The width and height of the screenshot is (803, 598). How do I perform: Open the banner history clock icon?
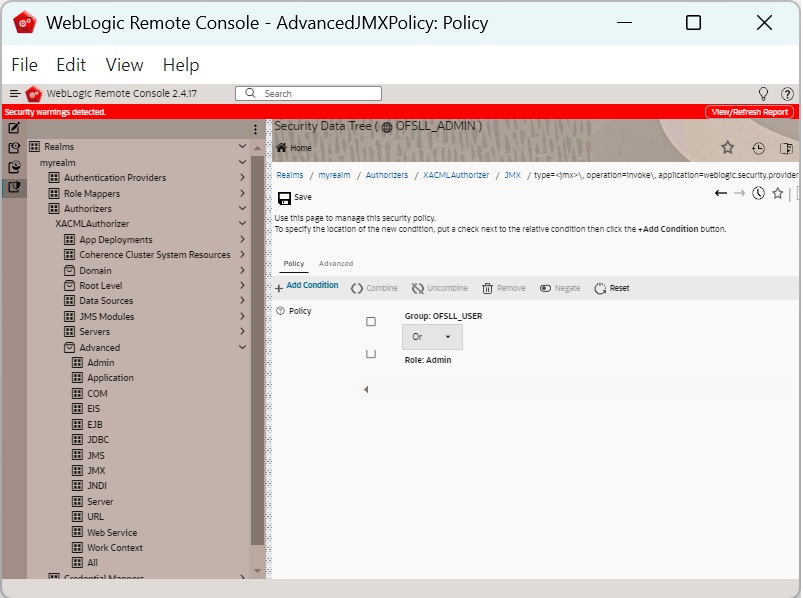[758, 148]
